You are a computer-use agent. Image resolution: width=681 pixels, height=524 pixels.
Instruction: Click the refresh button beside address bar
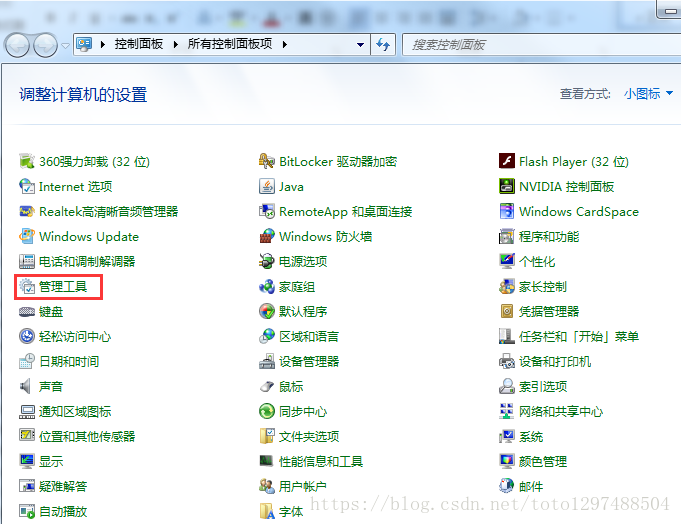tap(383, 44)
